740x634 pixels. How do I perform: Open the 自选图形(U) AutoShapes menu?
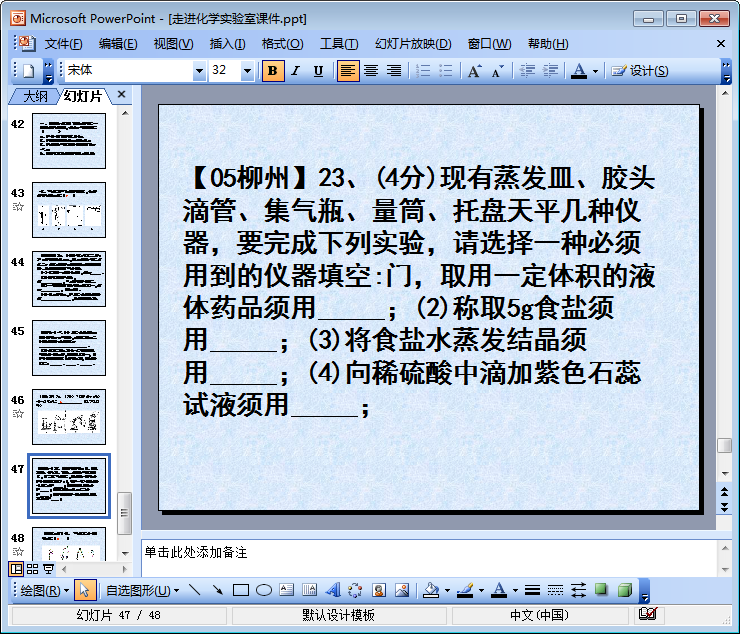(143, 590)
